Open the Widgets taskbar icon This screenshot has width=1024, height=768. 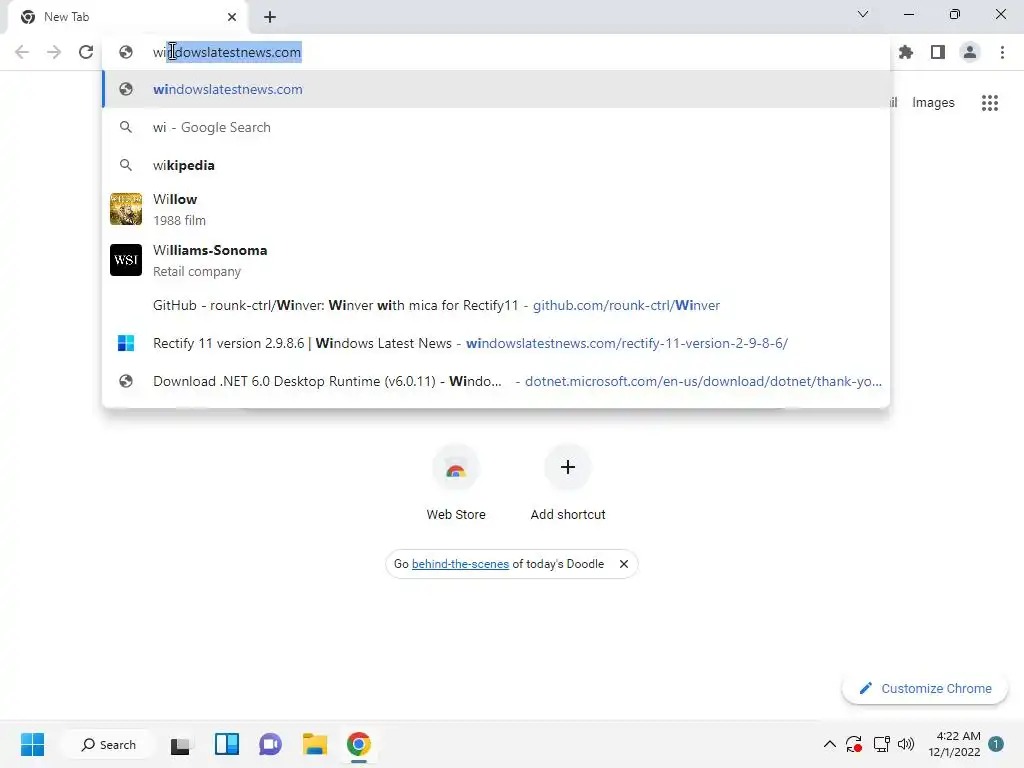coord(227,744)
